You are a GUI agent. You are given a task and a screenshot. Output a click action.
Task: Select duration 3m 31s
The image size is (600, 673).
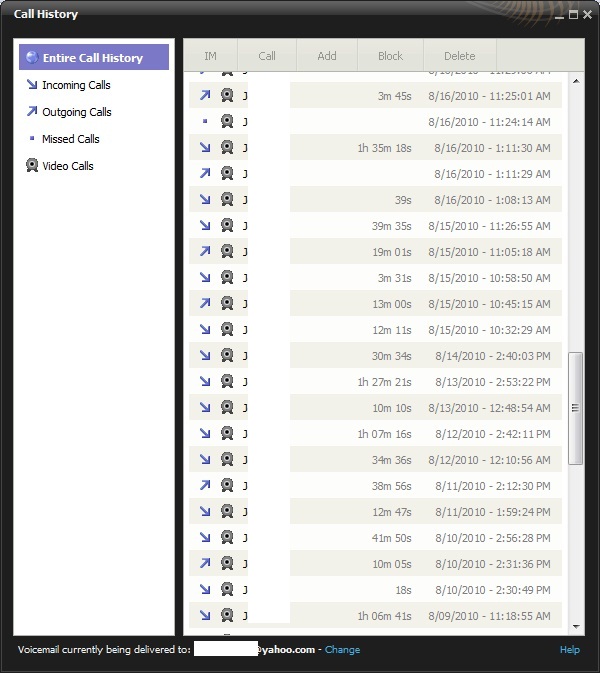394,278
